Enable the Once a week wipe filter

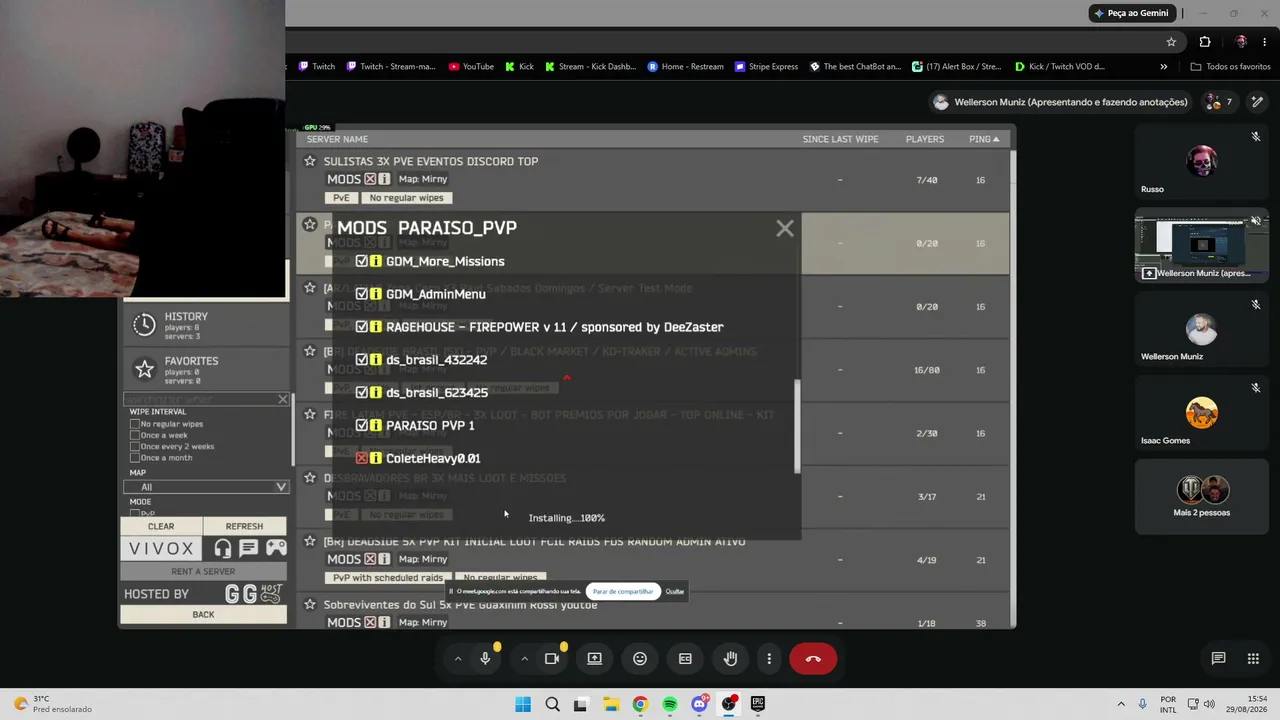tap(135, 435)
